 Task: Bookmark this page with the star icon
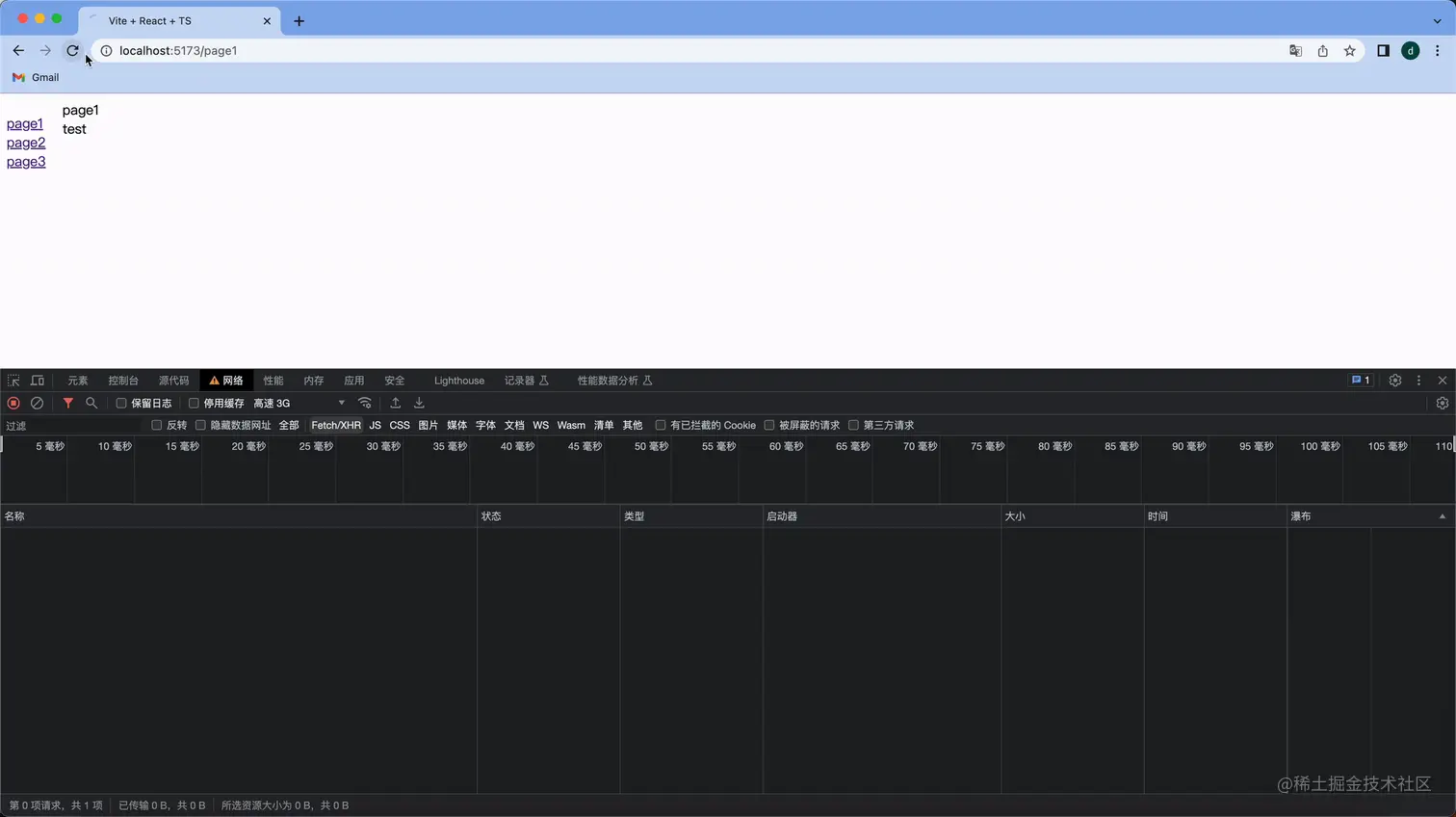(x=1350, y=51)
